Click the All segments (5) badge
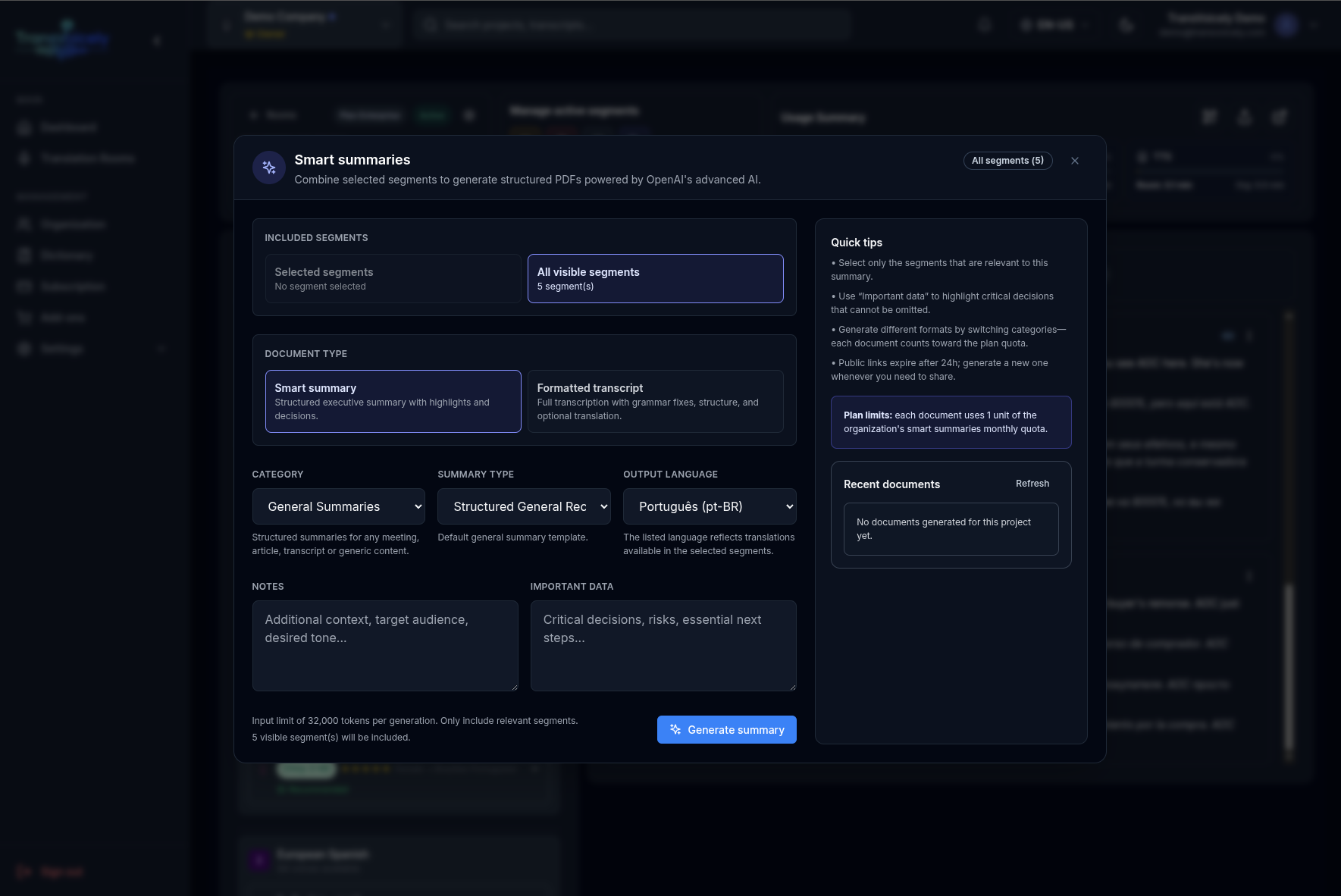1341x896 pixels. [x=1007, y=161]
